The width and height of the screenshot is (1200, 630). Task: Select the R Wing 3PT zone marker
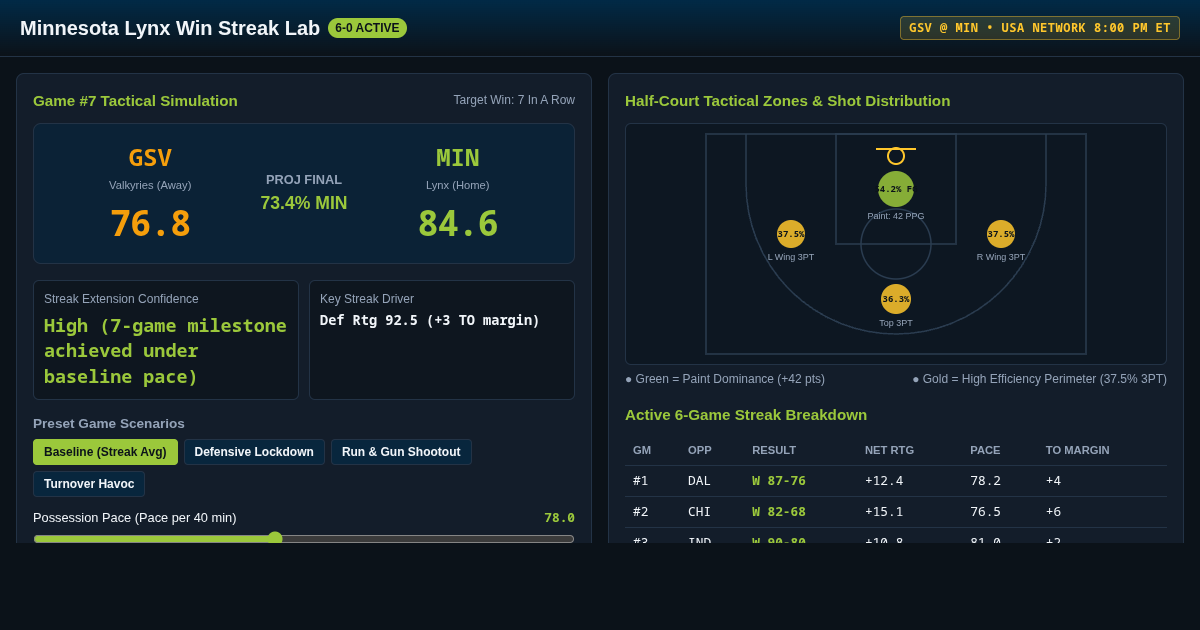click(1001, 234)
